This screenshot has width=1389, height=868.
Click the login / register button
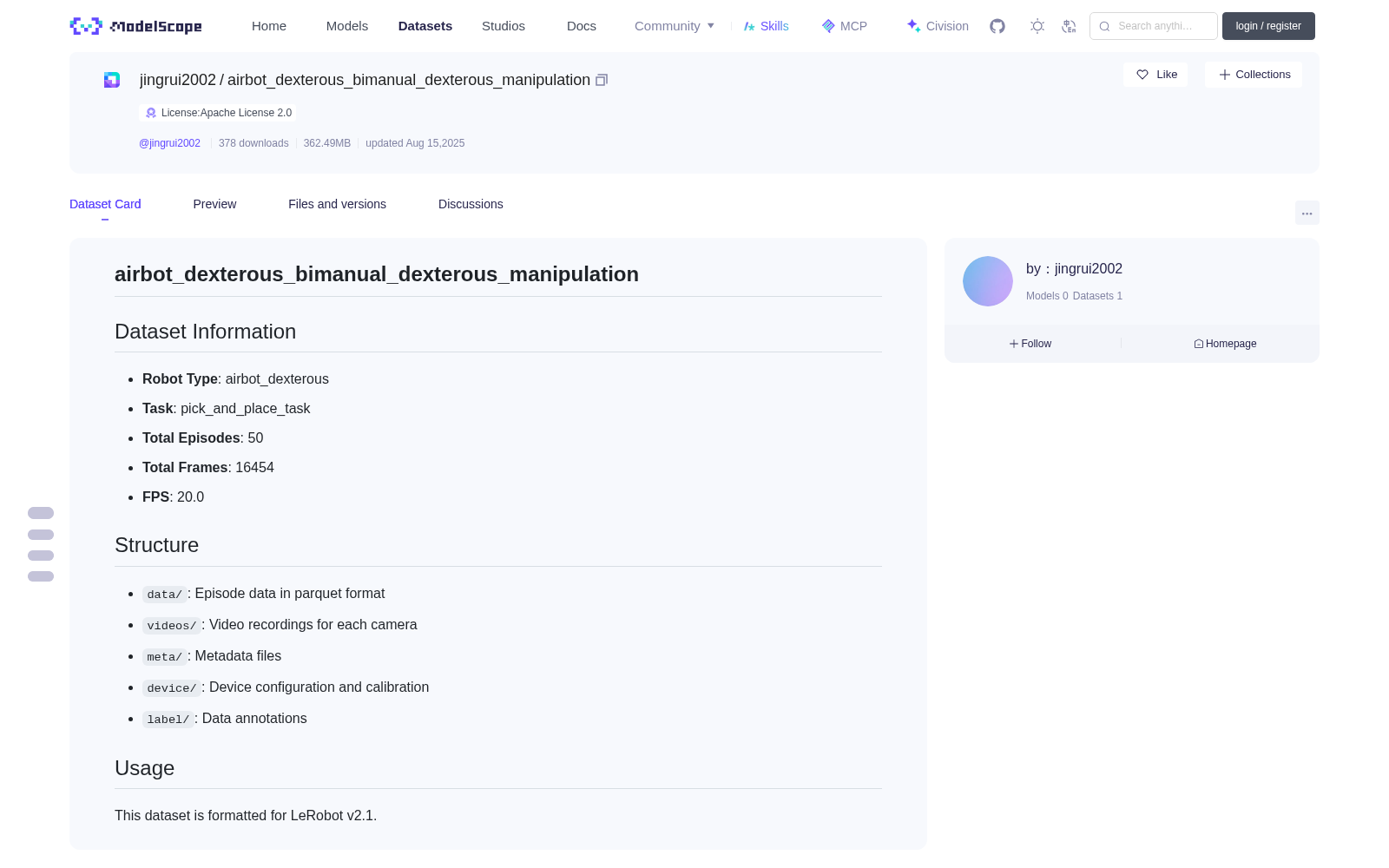pos(1268,26)
